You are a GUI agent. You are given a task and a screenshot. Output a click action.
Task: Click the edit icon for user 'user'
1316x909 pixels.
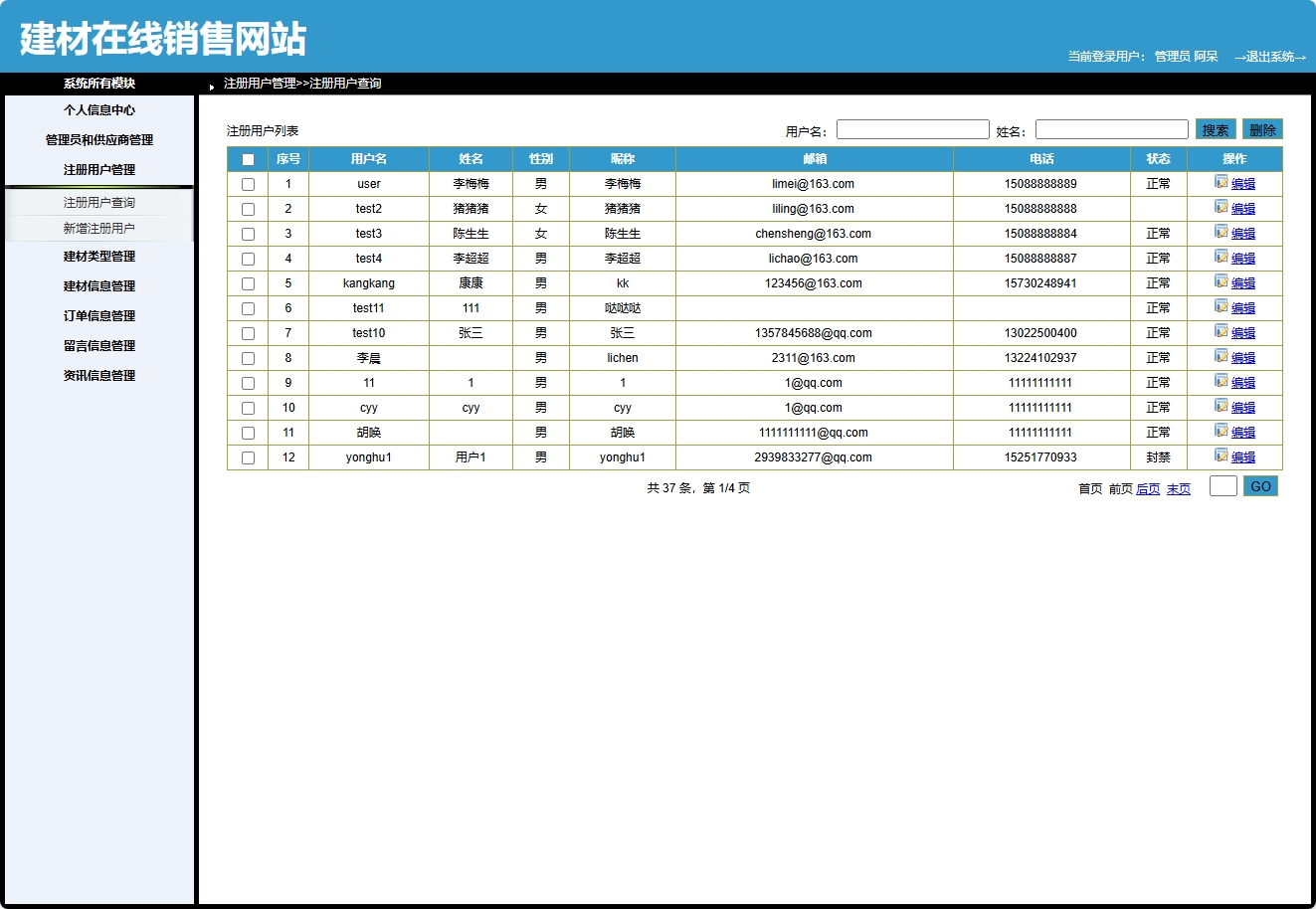[x=1221, y=183]
